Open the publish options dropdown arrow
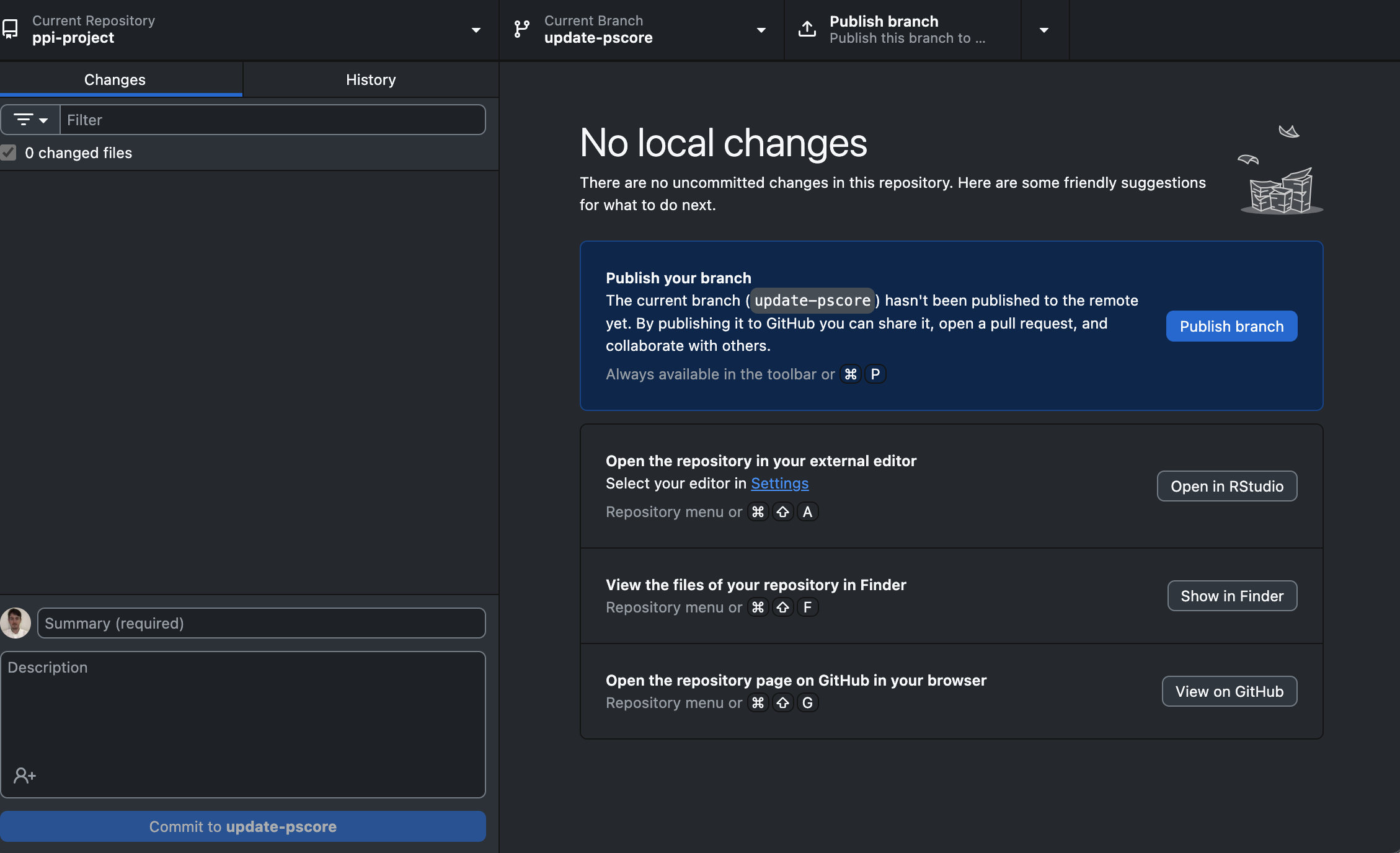This screenshot has width=1400, height=853. 1044,30
